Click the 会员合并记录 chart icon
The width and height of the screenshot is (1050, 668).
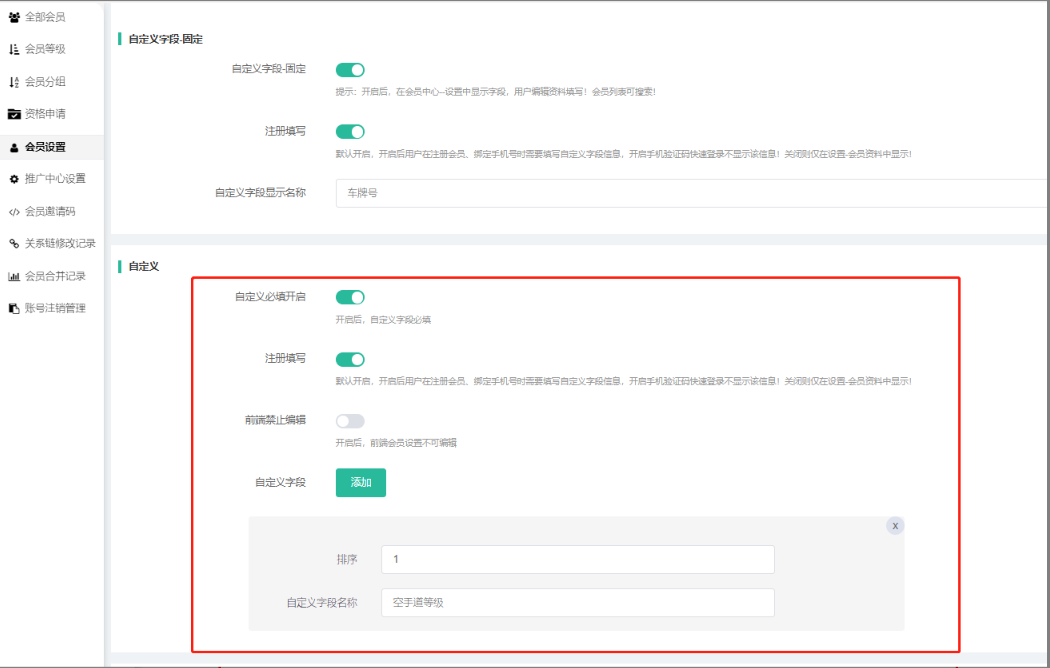14,276
